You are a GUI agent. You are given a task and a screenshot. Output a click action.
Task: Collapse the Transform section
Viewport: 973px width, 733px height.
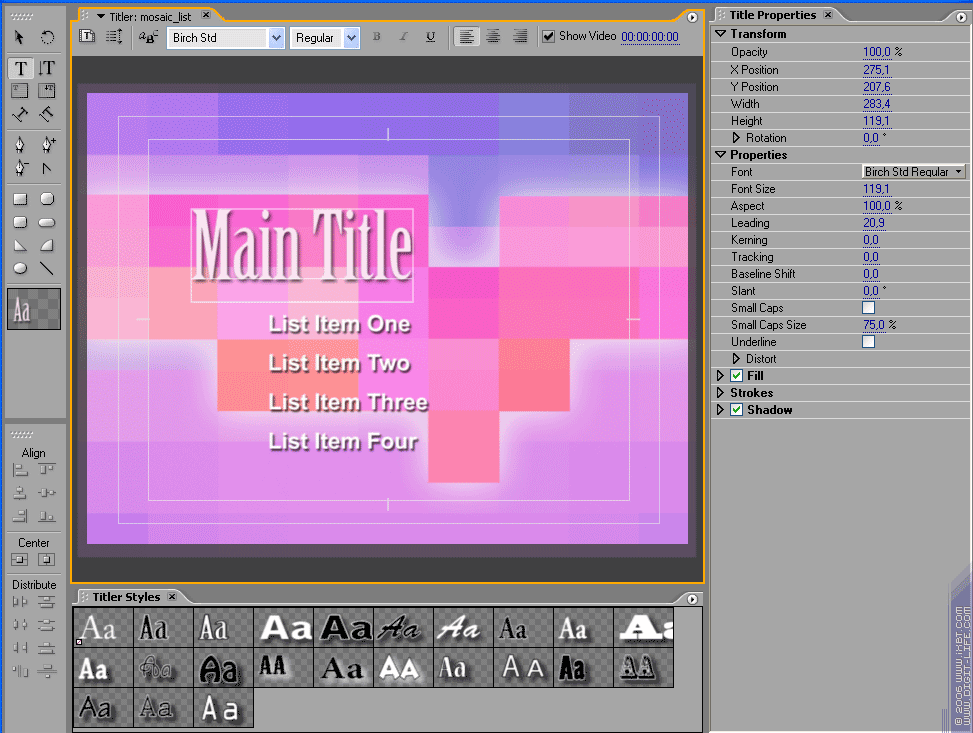(720, 34)
